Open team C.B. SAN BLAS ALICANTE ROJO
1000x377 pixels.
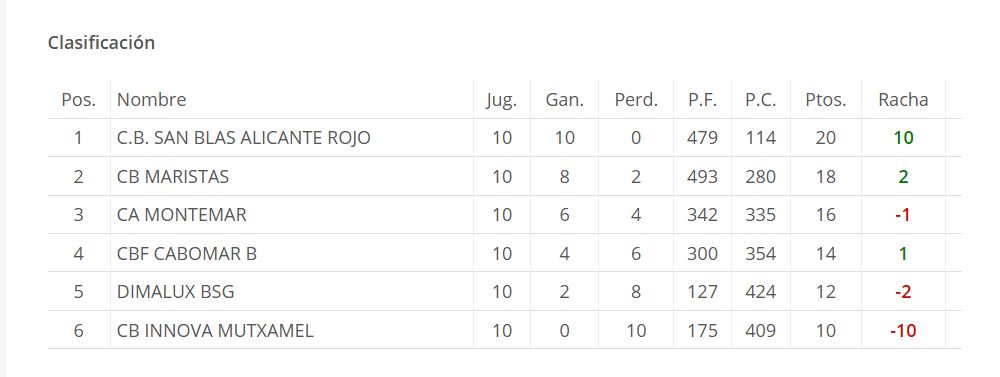point(244,138)
